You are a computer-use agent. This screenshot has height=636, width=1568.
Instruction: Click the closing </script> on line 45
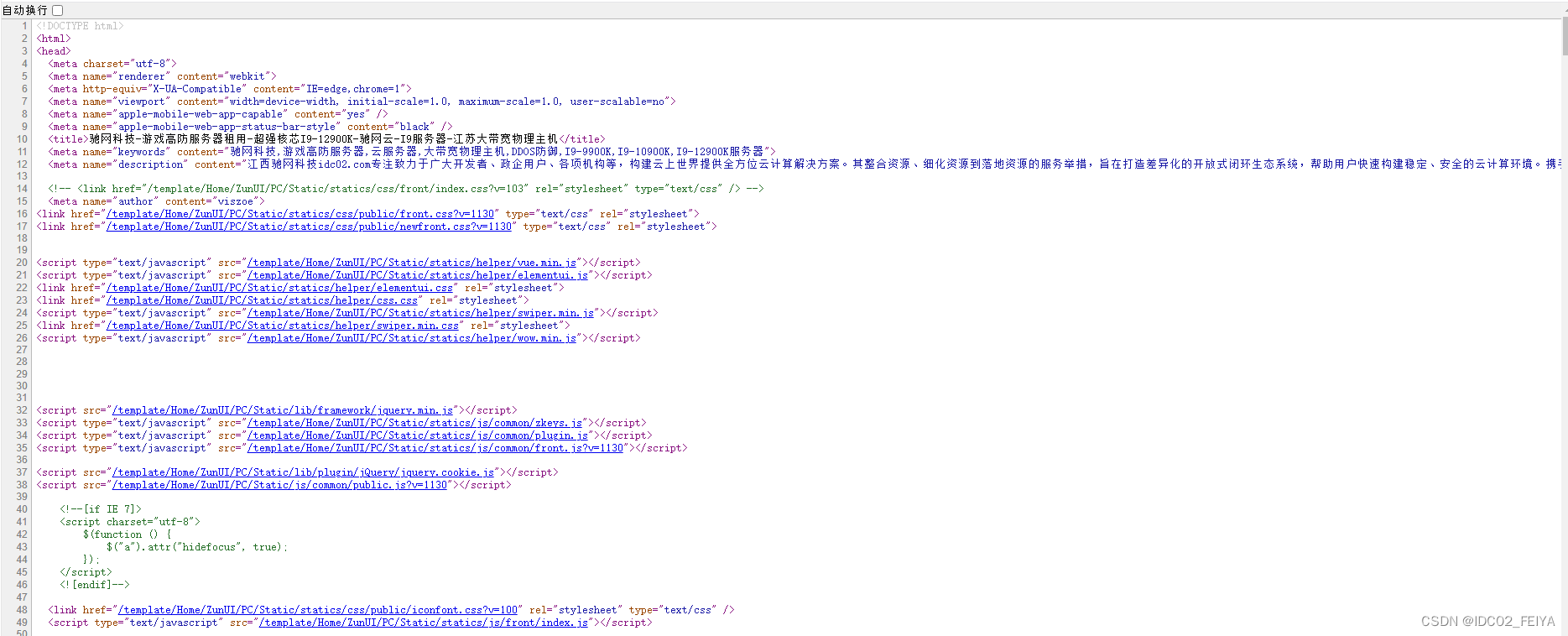pos(86,572)
